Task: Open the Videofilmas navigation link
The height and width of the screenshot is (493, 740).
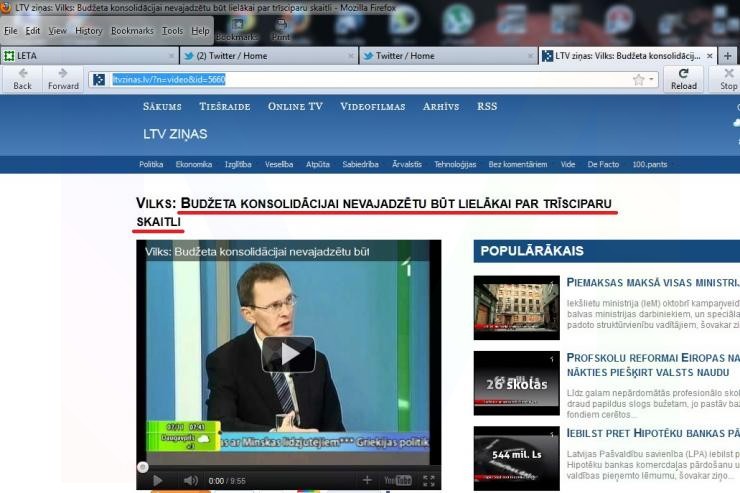Action: click(x=372, y=106)
